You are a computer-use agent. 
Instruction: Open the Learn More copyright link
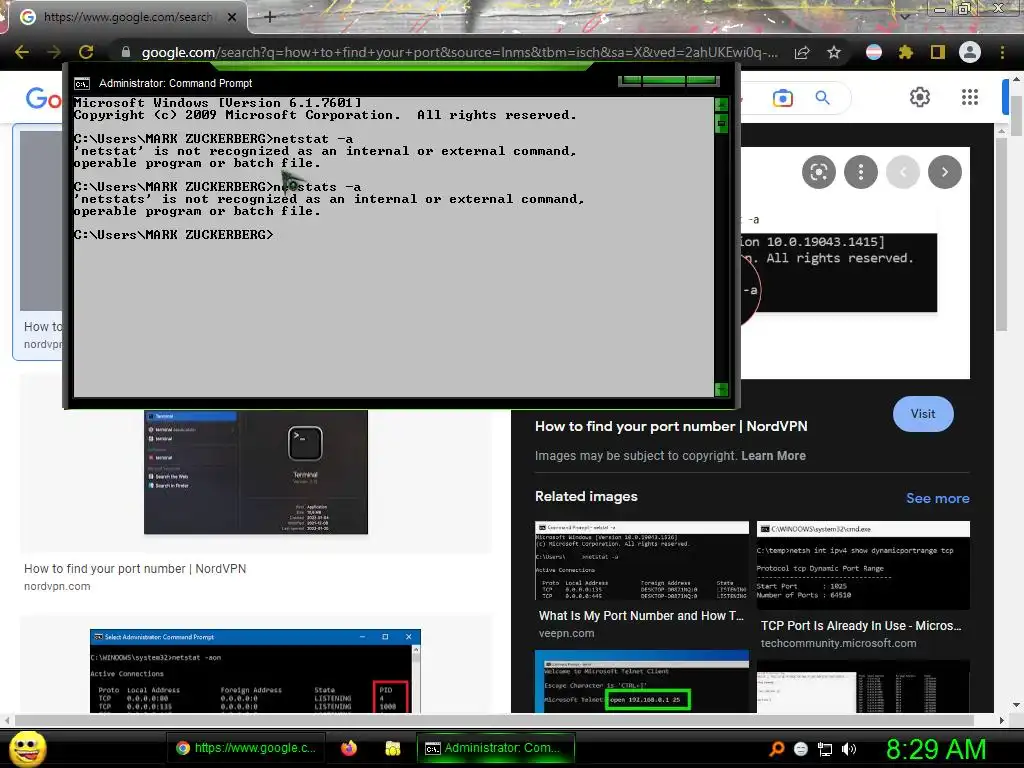pyautogui.click(x=773, y=456)
